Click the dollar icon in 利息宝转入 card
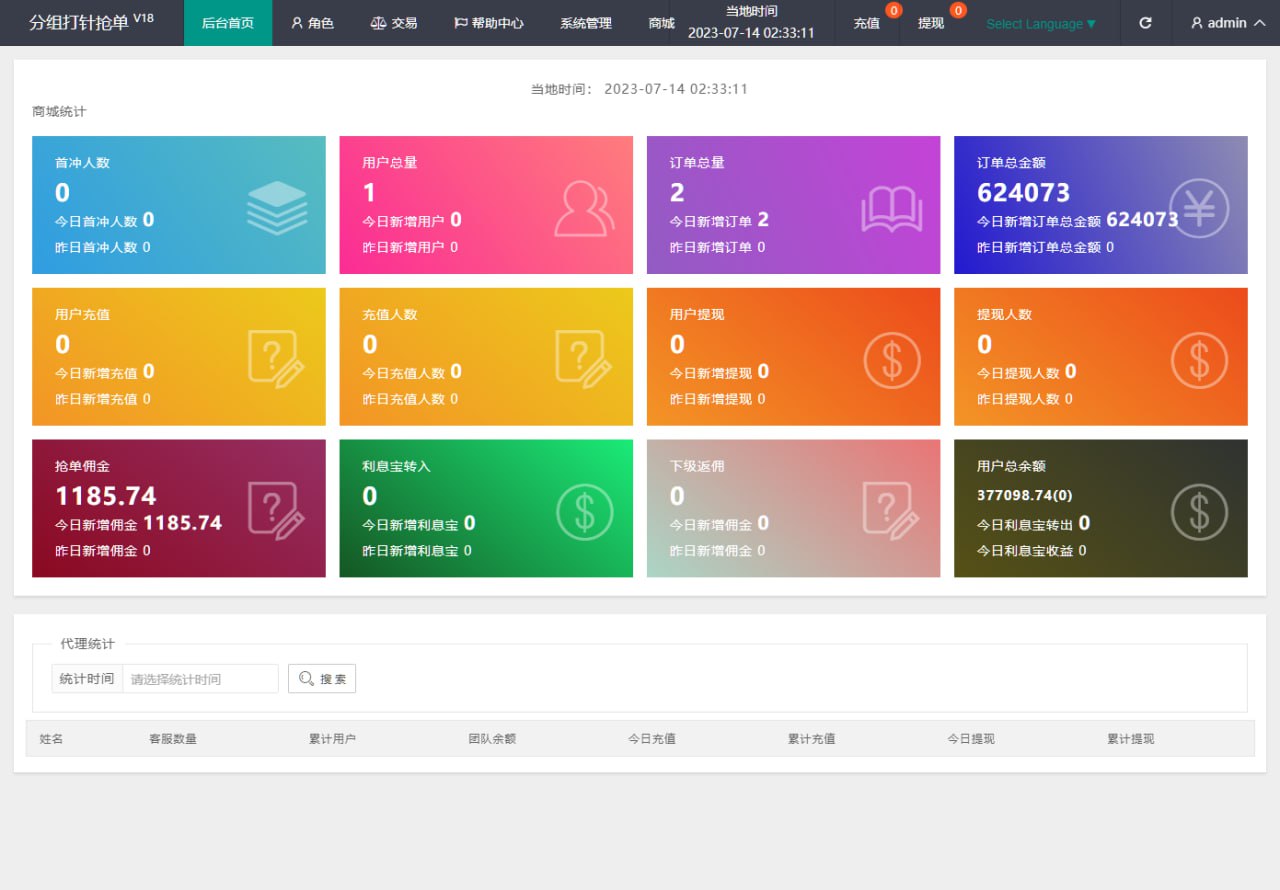 coord(585,512)
